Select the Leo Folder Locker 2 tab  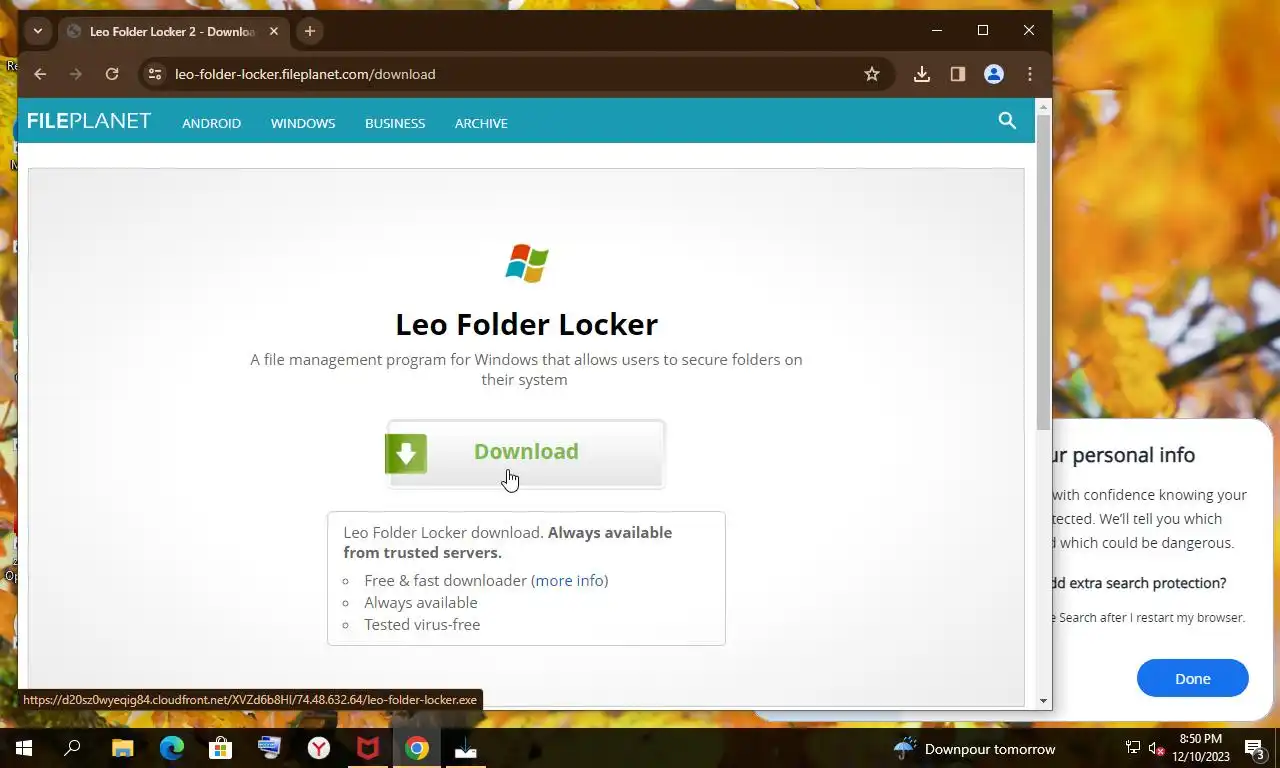click(172, 31)
